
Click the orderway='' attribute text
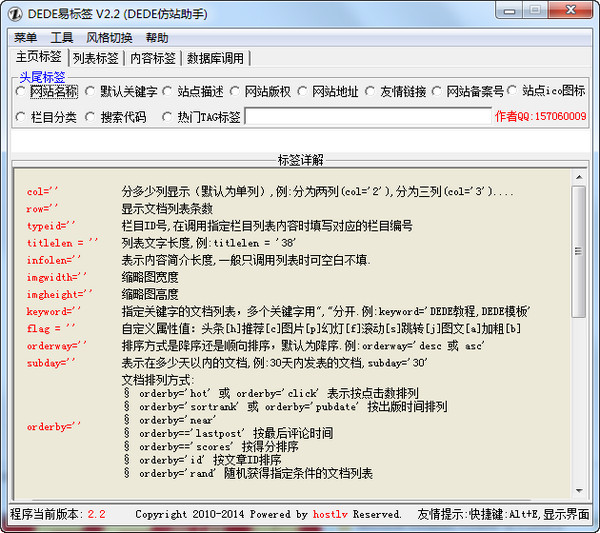coord(57,346)
